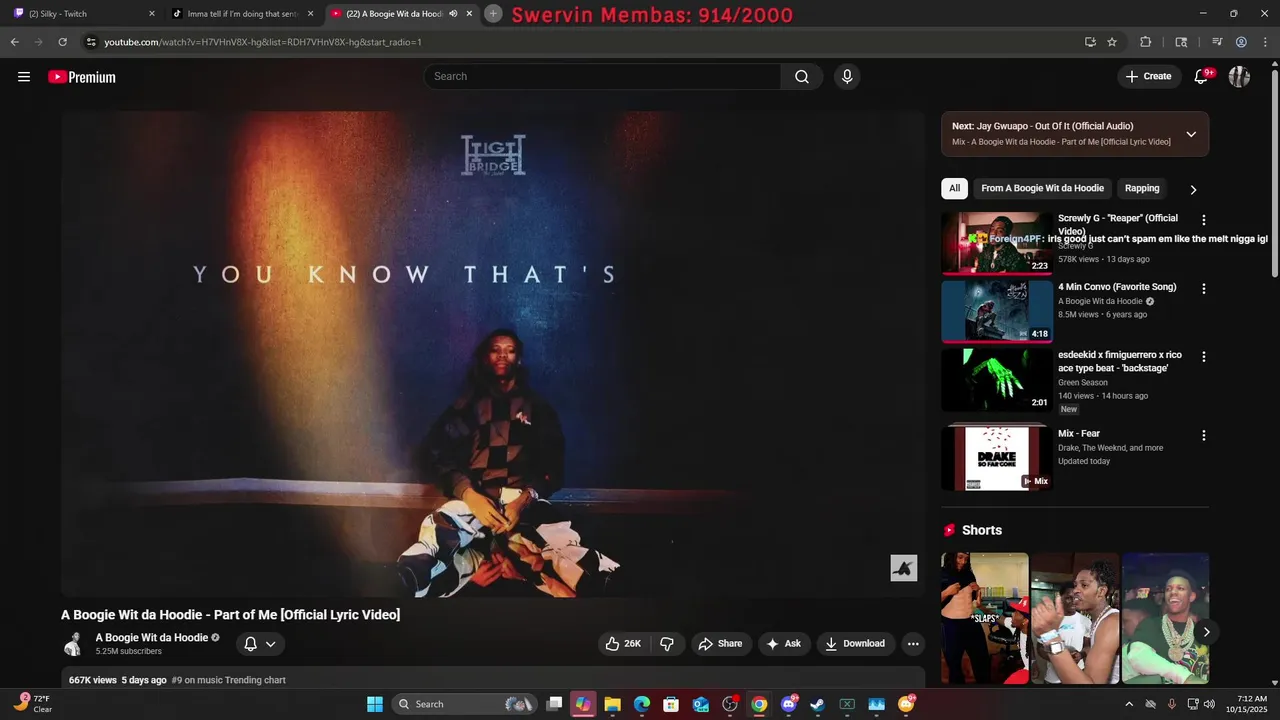Screen dimensions: 1280x720
Task: Go back in Chrome navigation
Action: point(14,42)
